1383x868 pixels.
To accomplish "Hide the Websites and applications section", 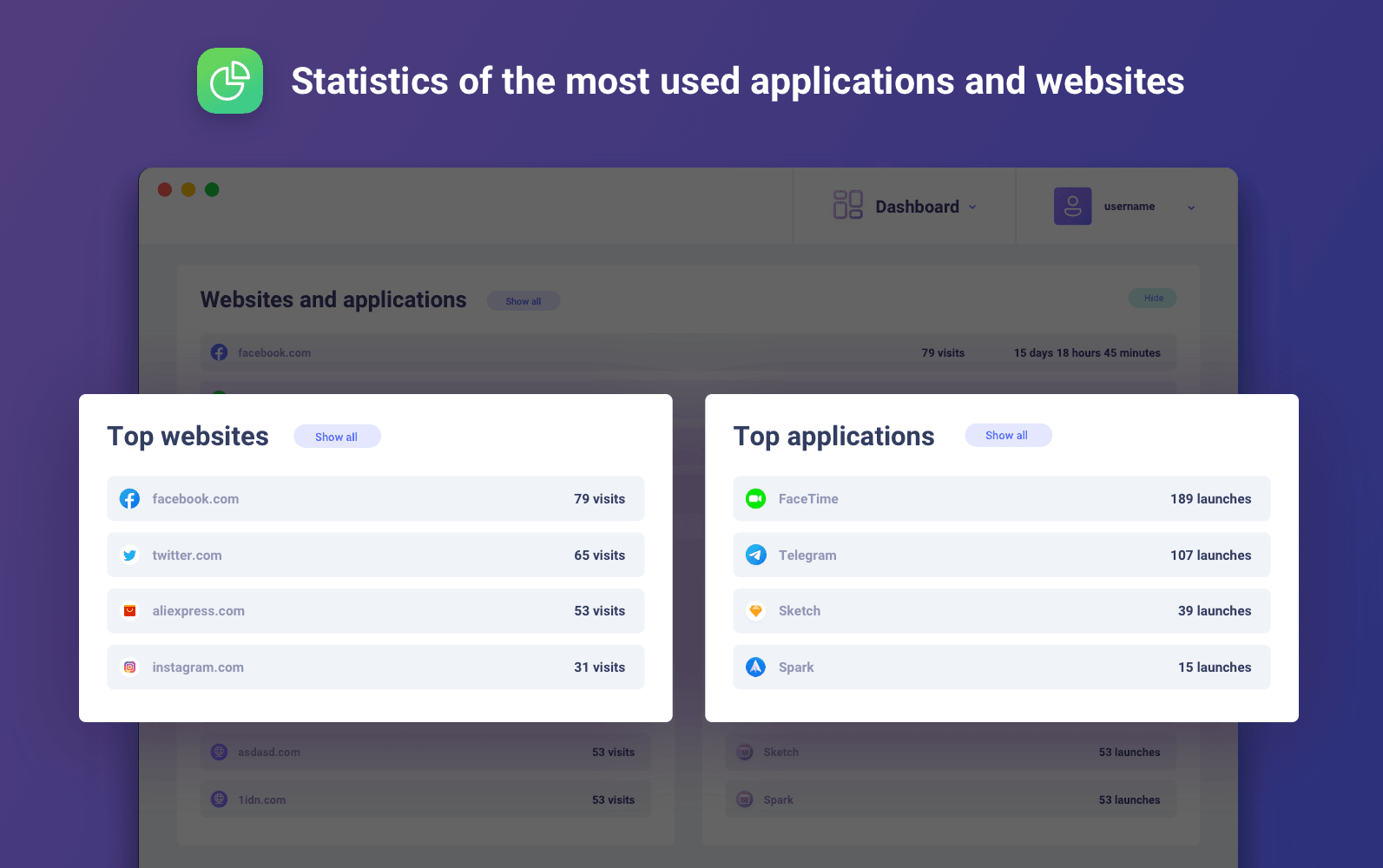I will (x=1153, y=298).
